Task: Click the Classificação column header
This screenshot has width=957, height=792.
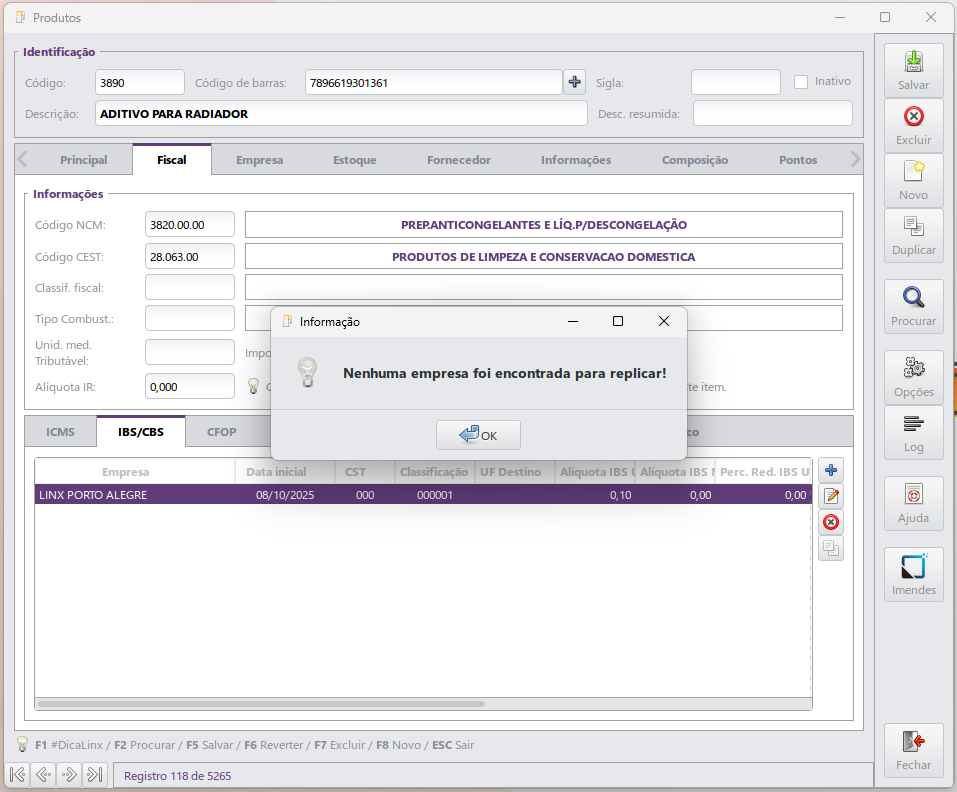Action: click(434, 472)
